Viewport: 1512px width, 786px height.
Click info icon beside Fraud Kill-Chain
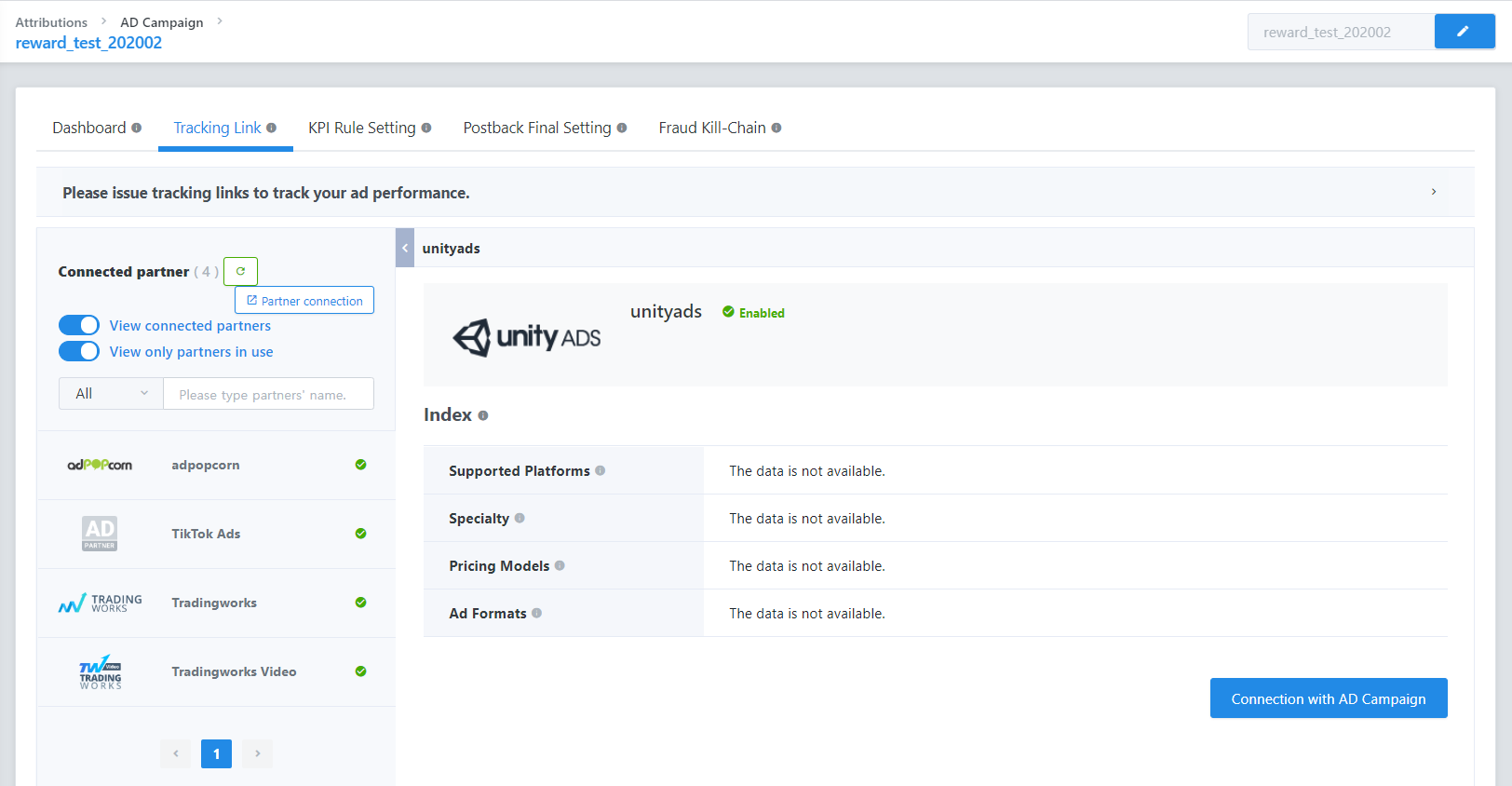[776, 128]
